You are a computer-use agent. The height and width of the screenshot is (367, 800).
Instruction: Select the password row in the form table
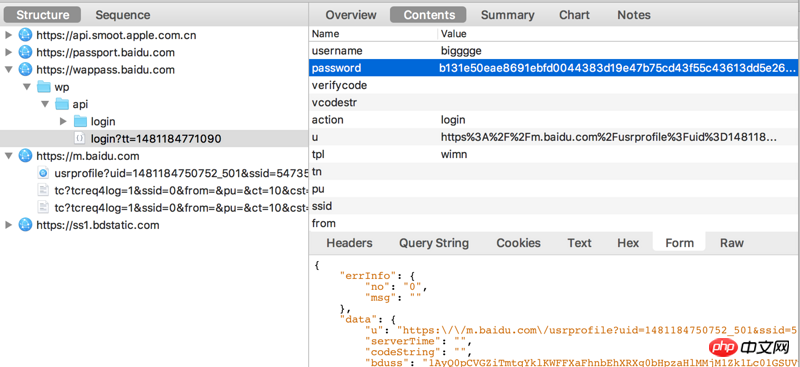coord(554,68)
